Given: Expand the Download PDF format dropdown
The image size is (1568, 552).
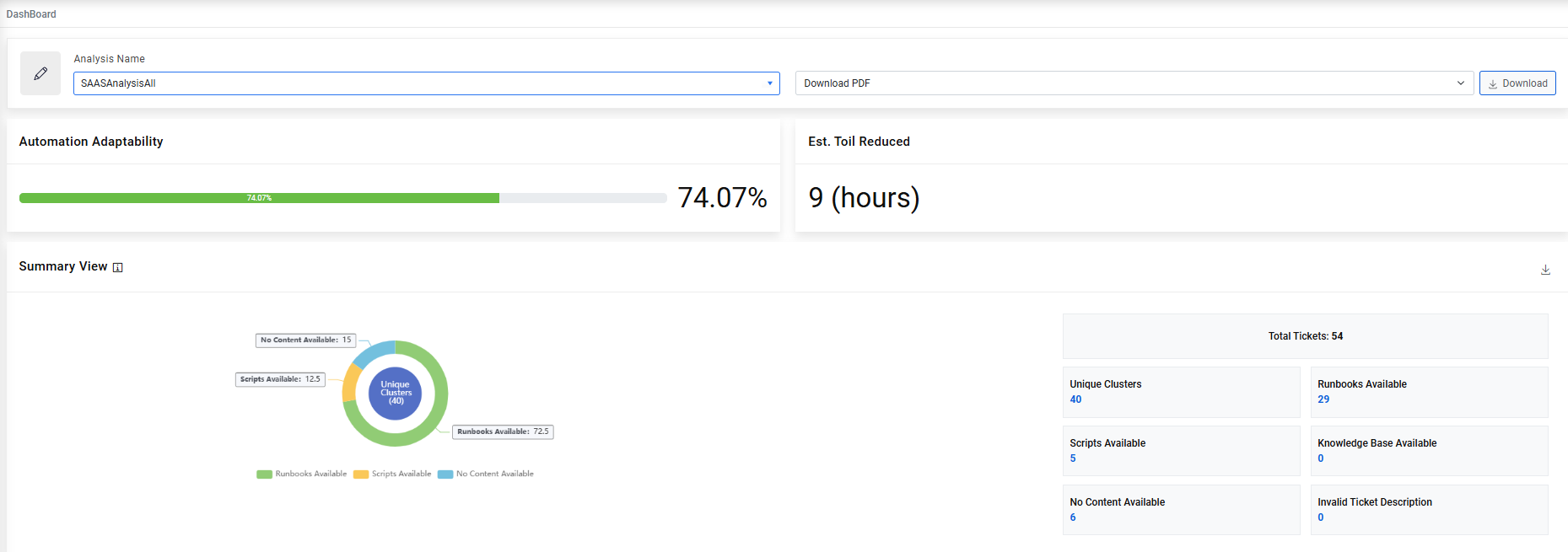Looking at the screenshot, I should 1134,83.
